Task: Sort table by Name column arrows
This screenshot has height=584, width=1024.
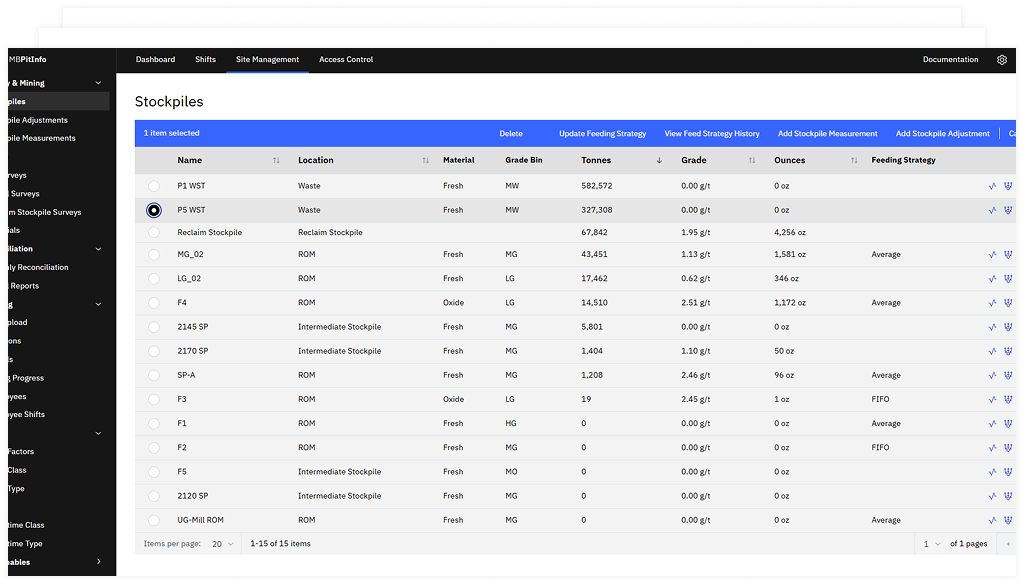Action: [x=276, y=160]
